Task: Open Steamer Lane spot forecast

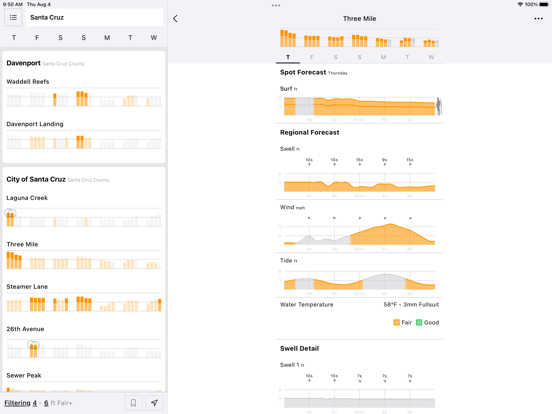Action: point(84,299)
